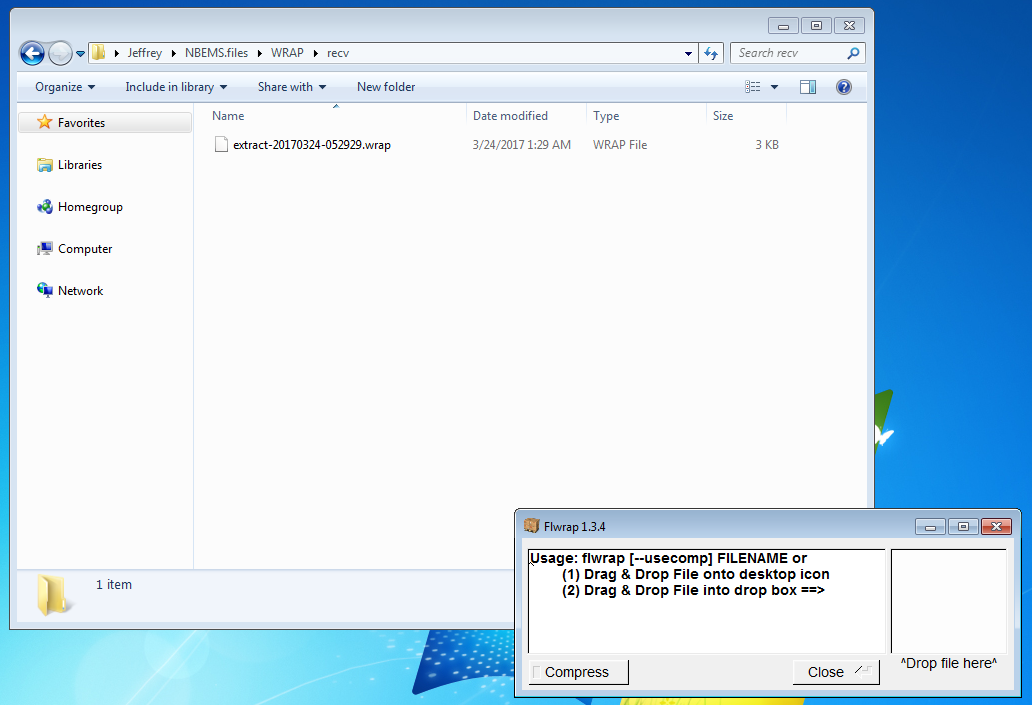Change the view icon in Explorer toolbar
The image size is (1032, 705).
tap(752, 87)
